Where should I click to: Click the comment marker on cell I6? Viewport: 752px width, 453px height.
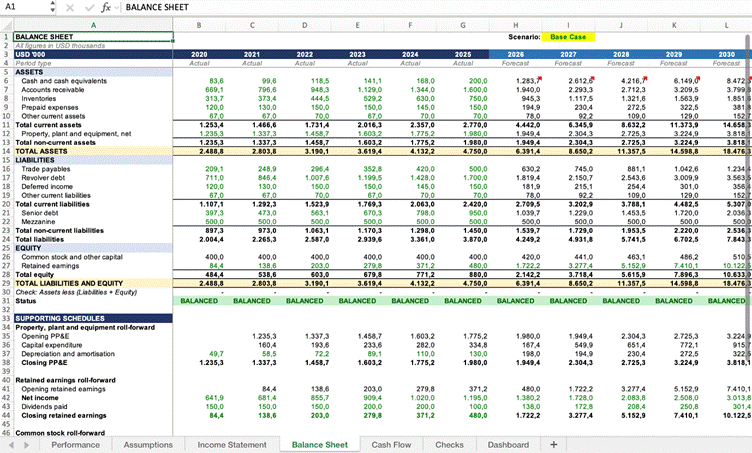pos(593,78)
